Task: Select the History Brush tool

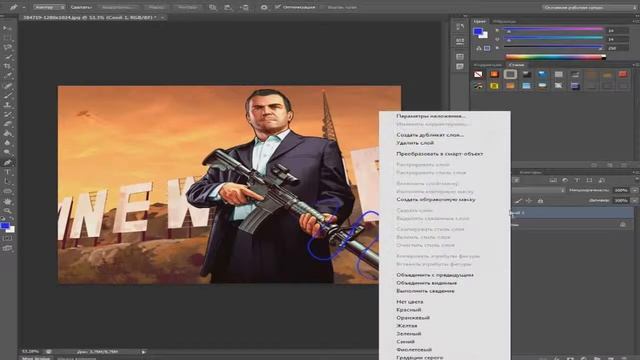Action: 7,114
